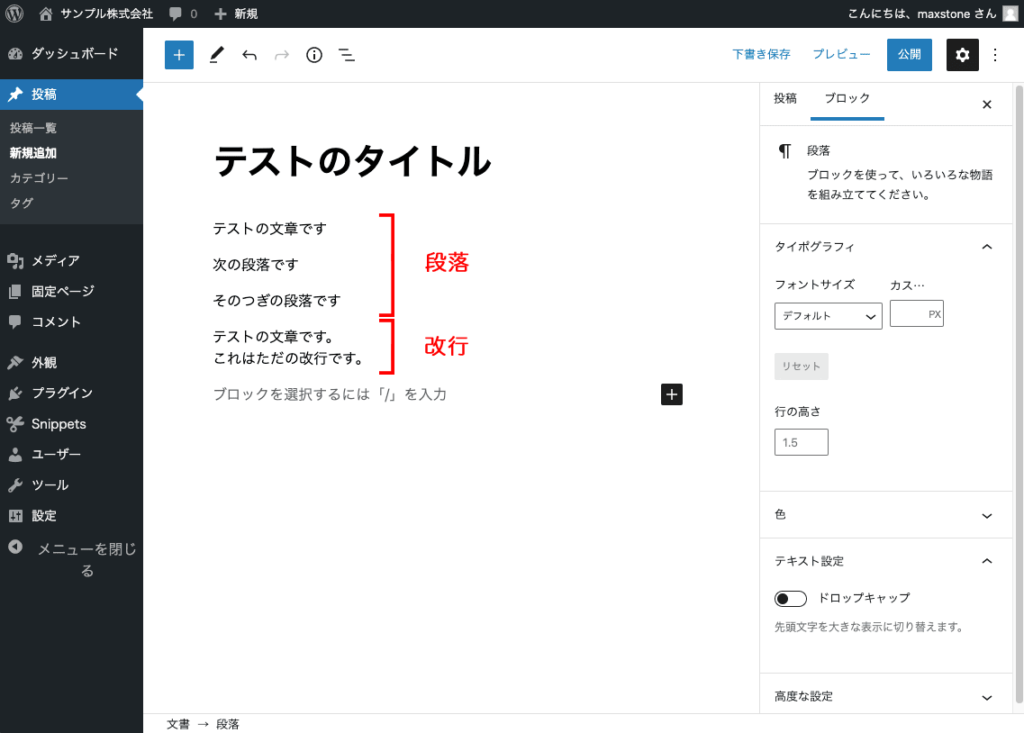Append a block with the inline plus button

(x=671, y=394)
